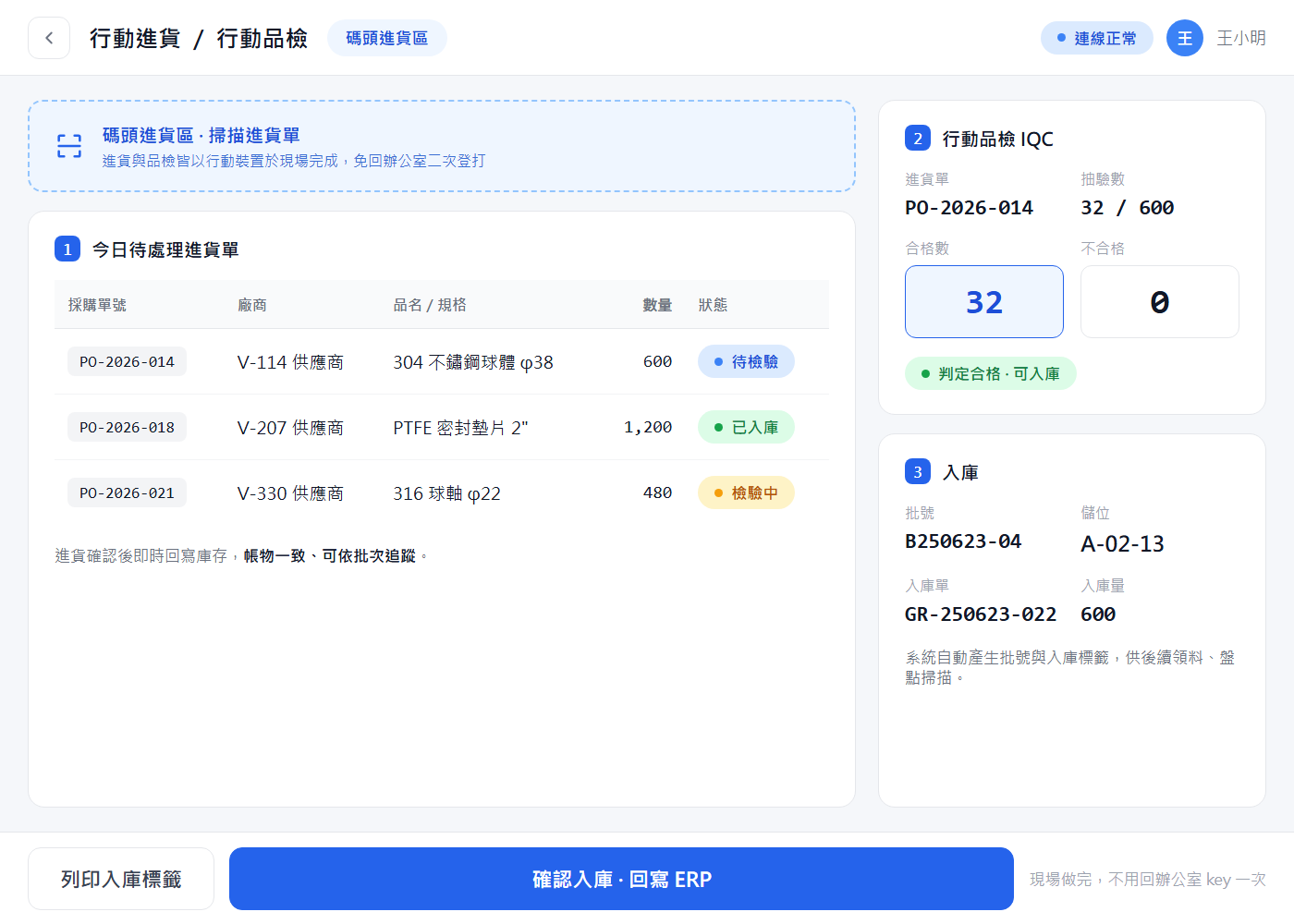Go back with the chevron arrow button
This screenshot has height=924, width=1294.
pyautogui.click(x=49, y=38)
